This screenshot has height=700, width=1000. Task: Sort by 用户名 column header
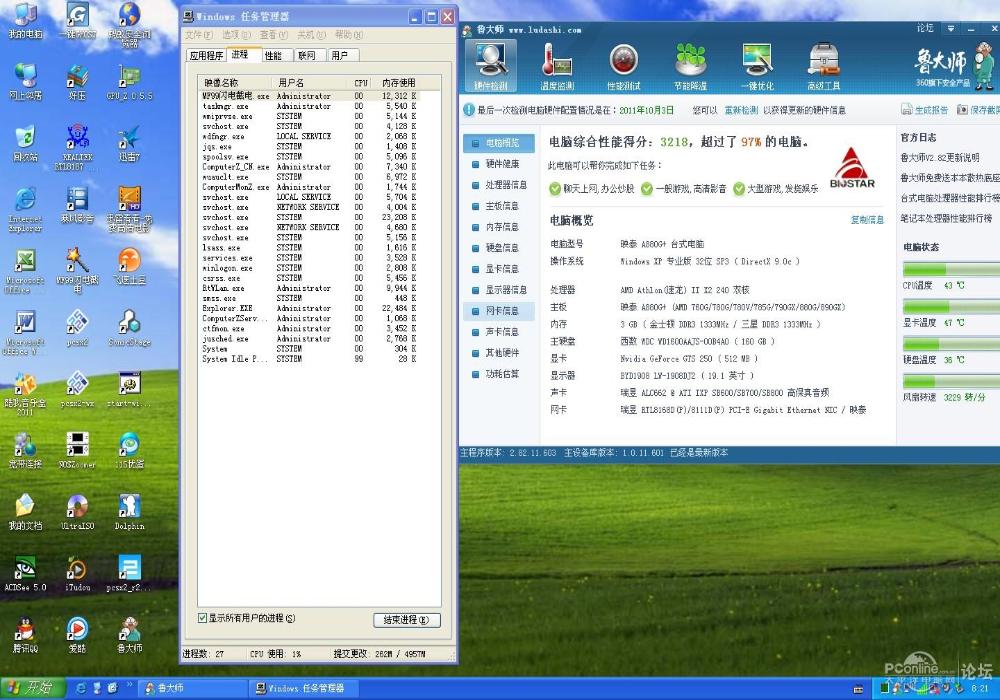[310, 83]
